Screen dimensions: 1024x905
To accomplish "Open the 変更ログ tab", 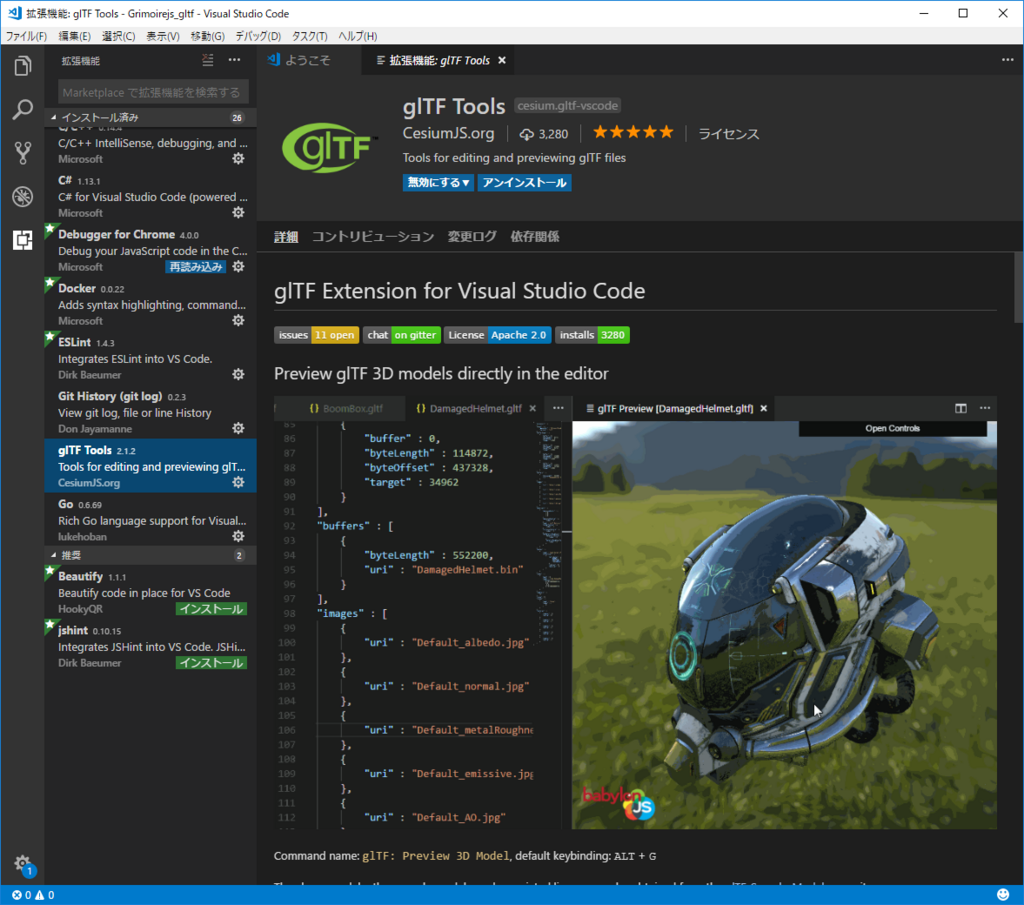I will [x=472, y=237].
